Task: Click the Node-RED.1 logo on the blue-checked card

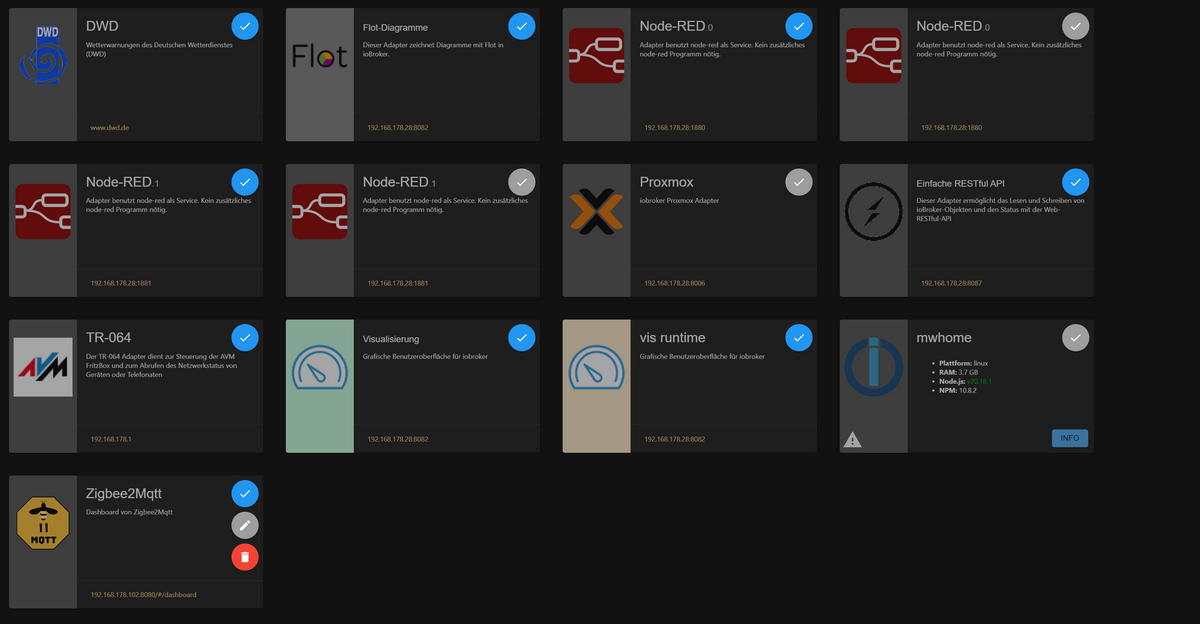Action: pos(43,212)
